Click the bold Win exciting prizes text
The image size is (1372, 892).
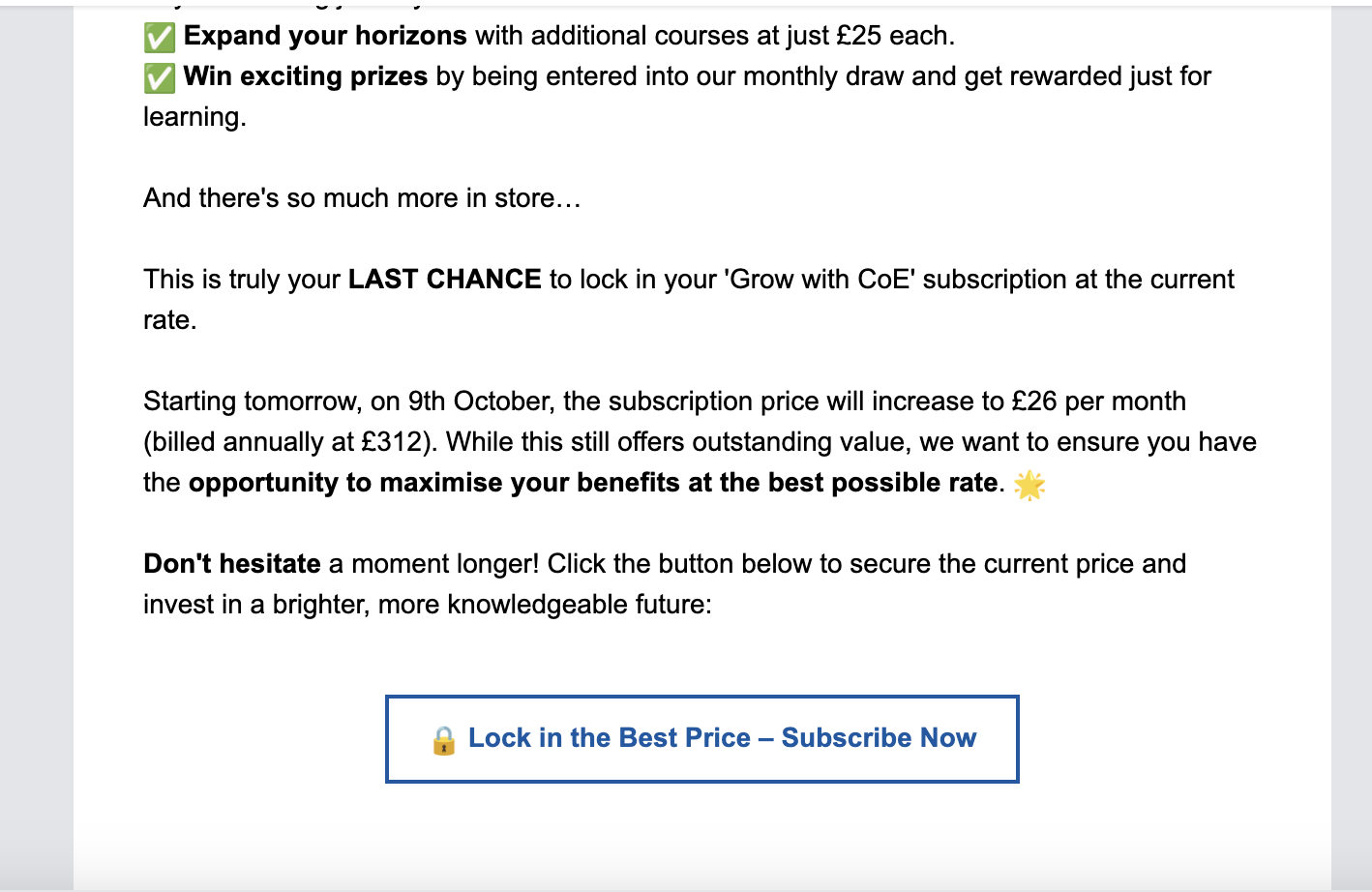point(306,76)
